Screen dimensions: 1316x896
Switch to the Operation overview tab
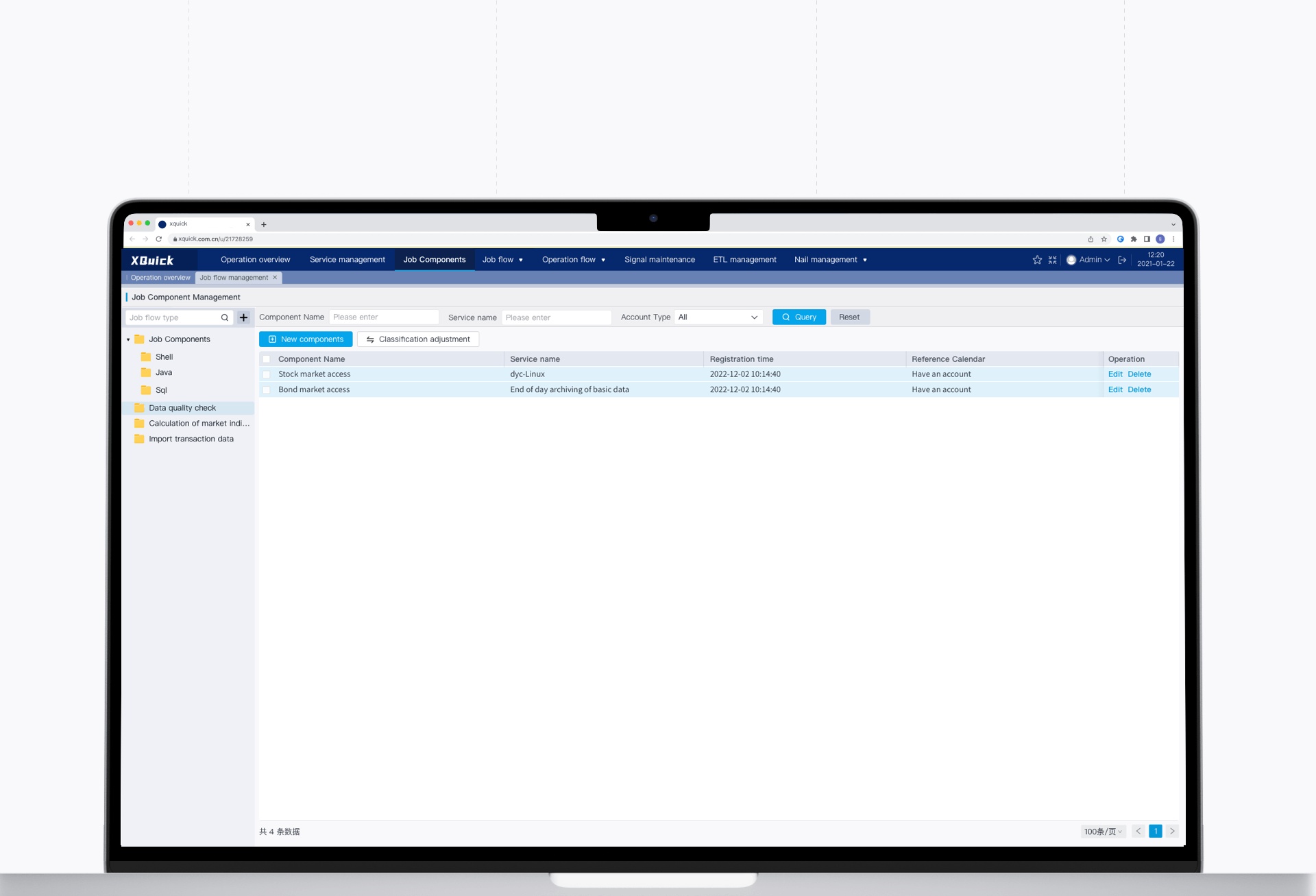(x=160, y=278)
